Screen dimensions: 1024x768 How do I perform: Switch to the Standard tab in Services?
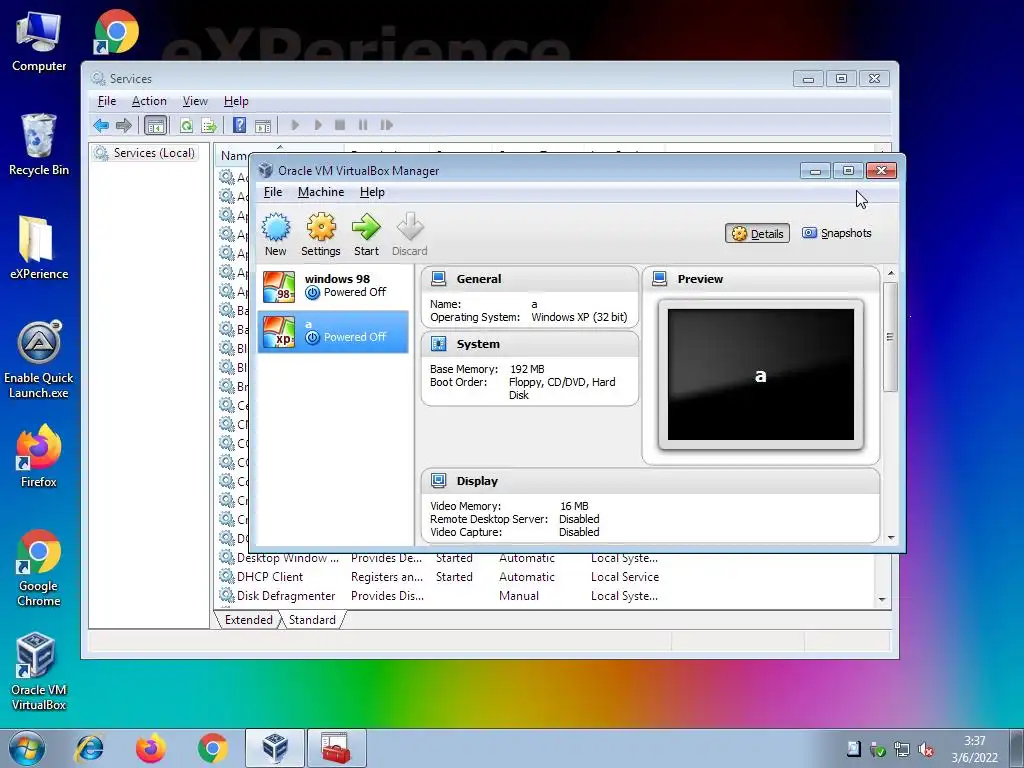(312, 620)
